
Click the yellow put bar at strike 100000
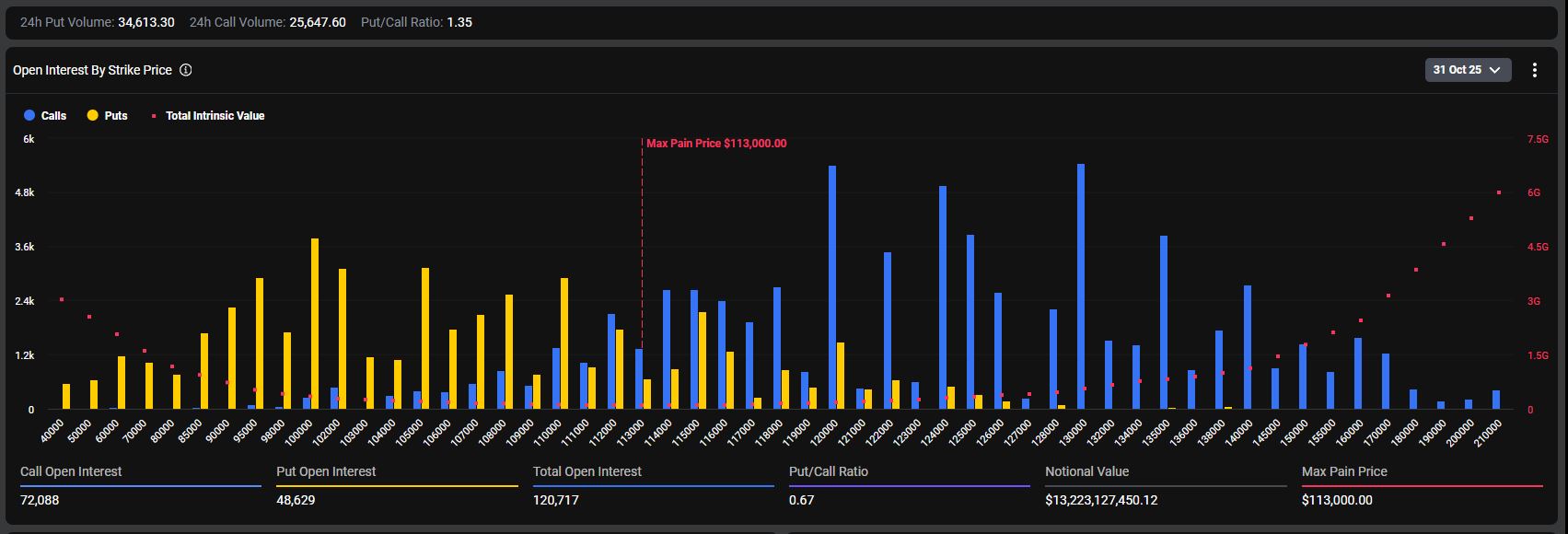pyautogui.click(x=315, y=323)
